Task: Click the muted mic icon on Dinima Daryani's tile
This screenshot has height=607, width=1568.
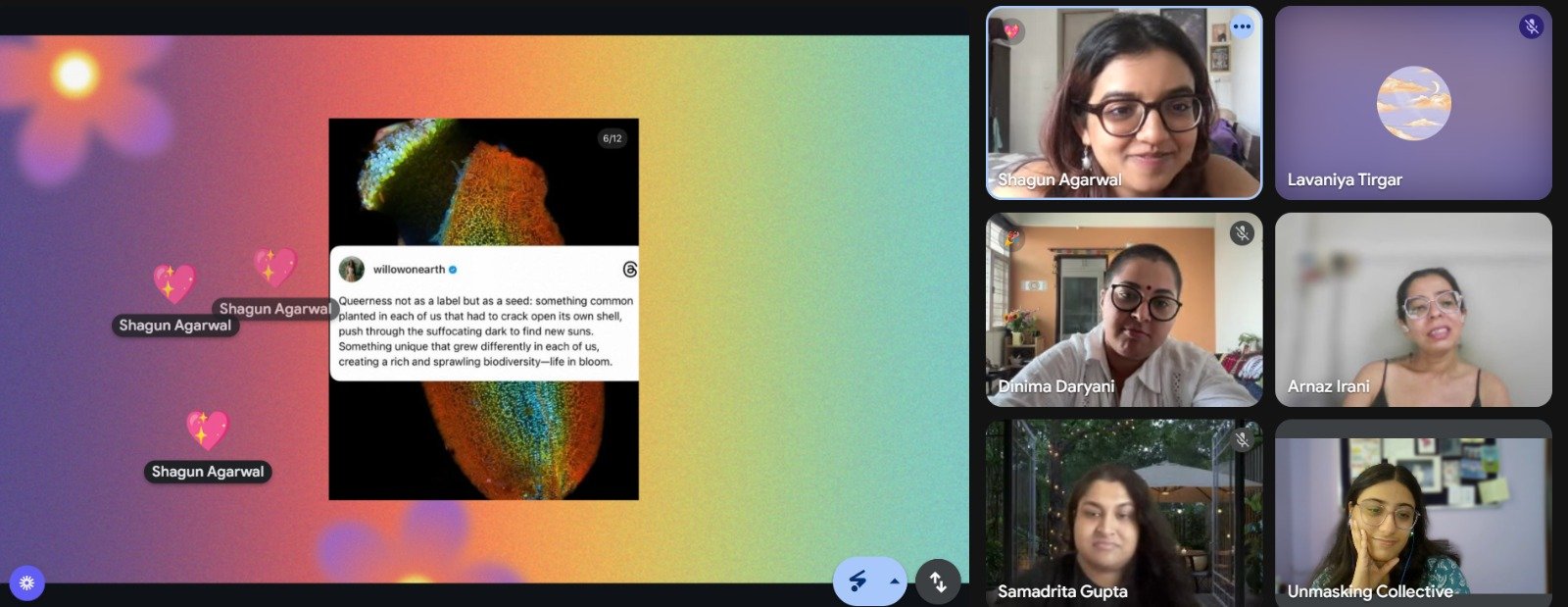Action: click(x=1242, y=233)
